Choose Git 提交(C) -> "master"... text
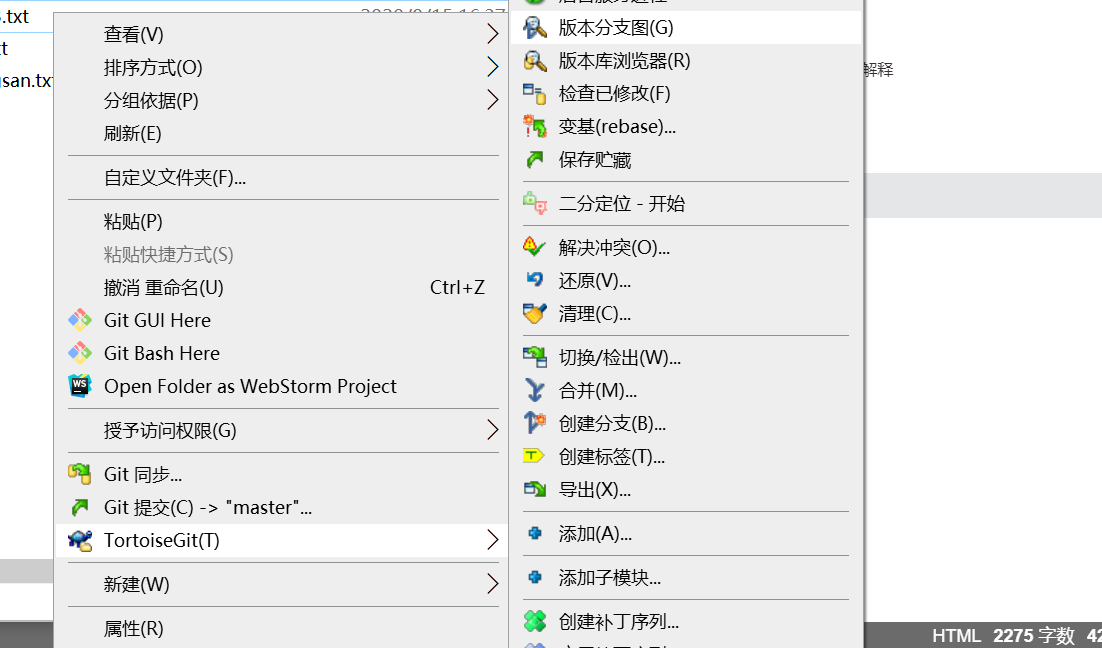The image size is (1102, 648). pyautogui.click(x=208, y=507)
